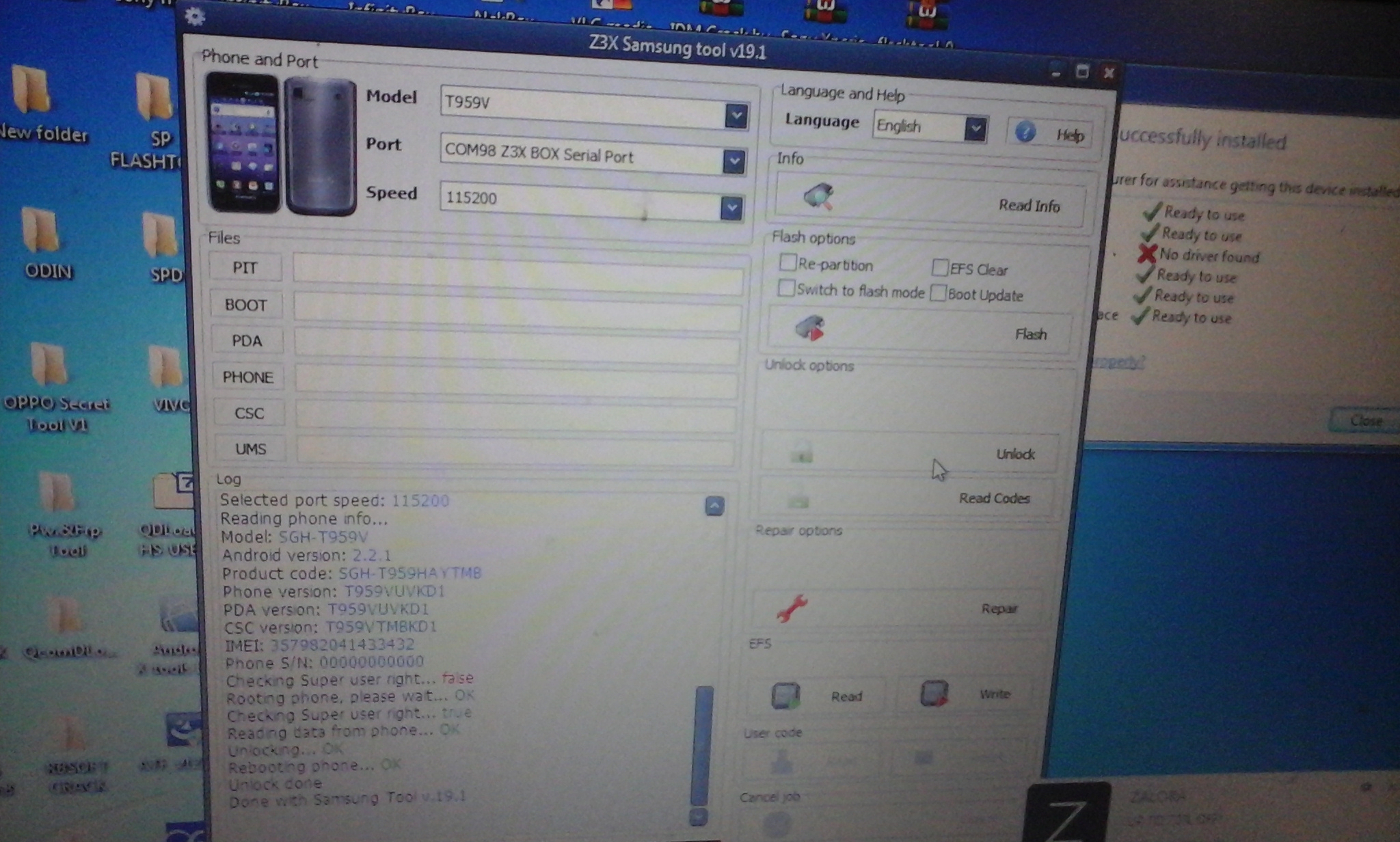Click the CSC file path field
1400x842 pixels.
[x=516, y=417]
